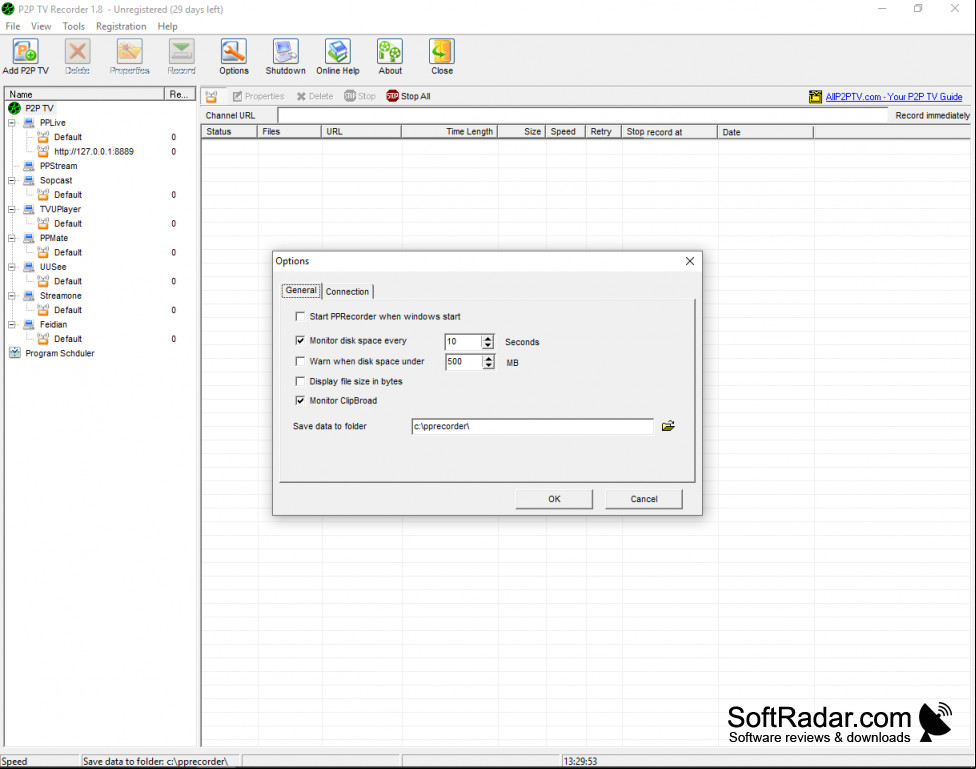Click the Program Schduler icon in tree
Image resolution: width=976 pixels, height=769 pixels.
pyautogui.click(x=15, y=353)
